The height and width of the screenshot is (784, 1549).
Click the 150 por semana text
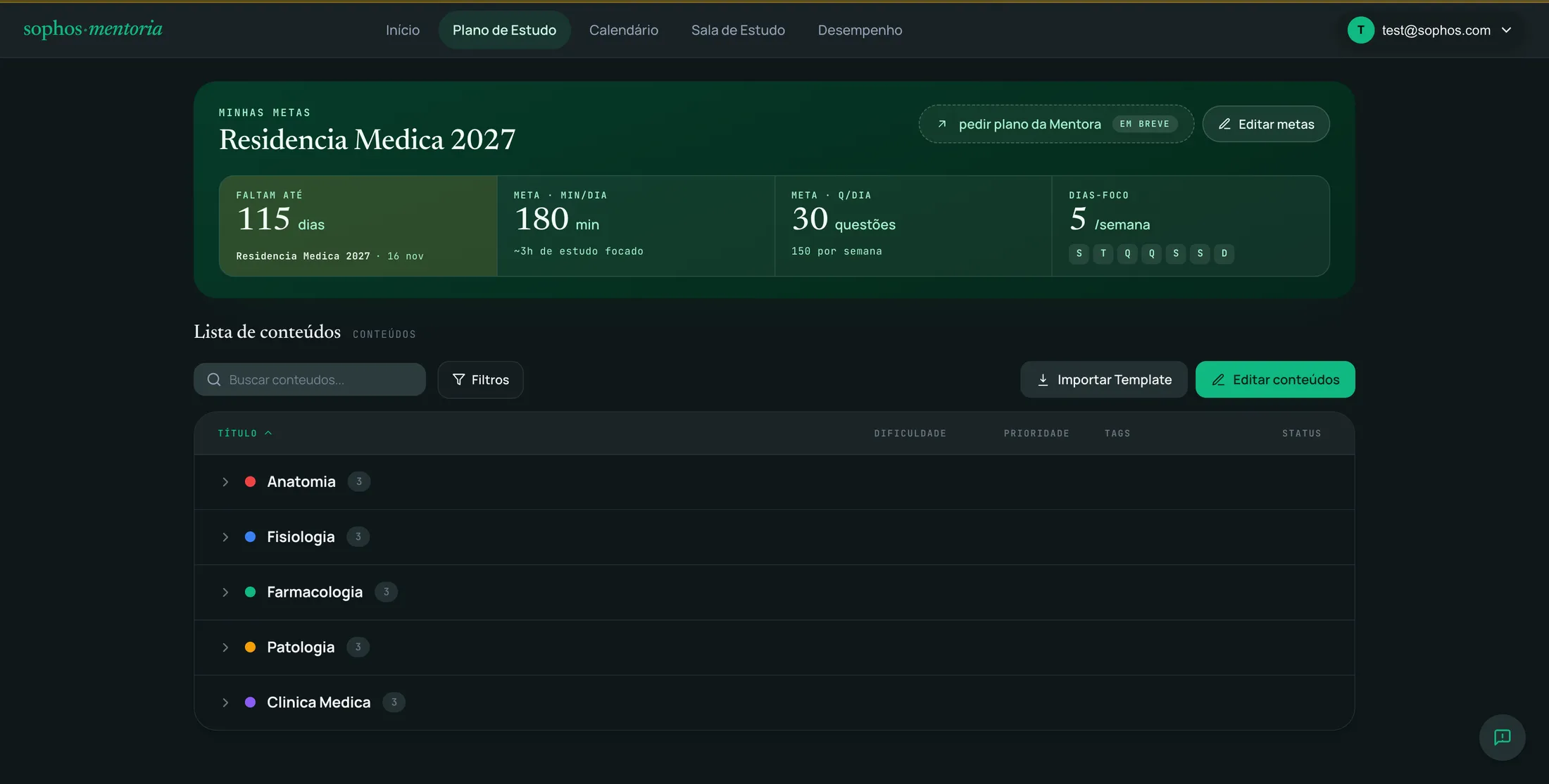pyautogui.click(x=836, y=251)
